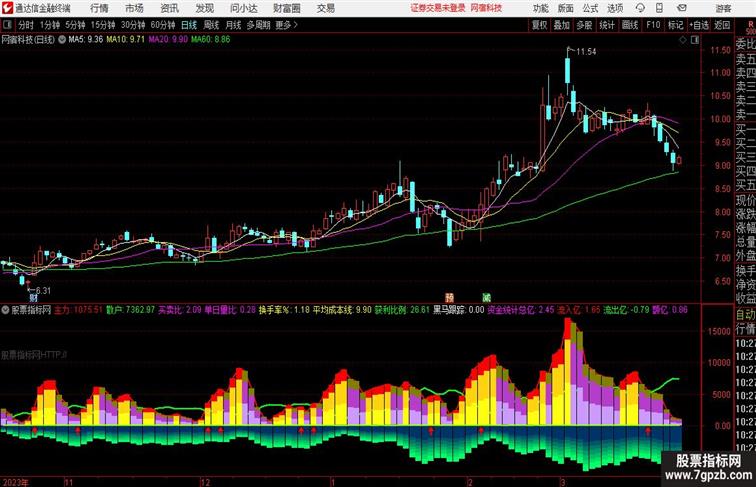Image resolution: width=756 pixels, height=487 pixels.
Task: Switch to the 15分钟 period tab
Action: [x=103, y=25]
